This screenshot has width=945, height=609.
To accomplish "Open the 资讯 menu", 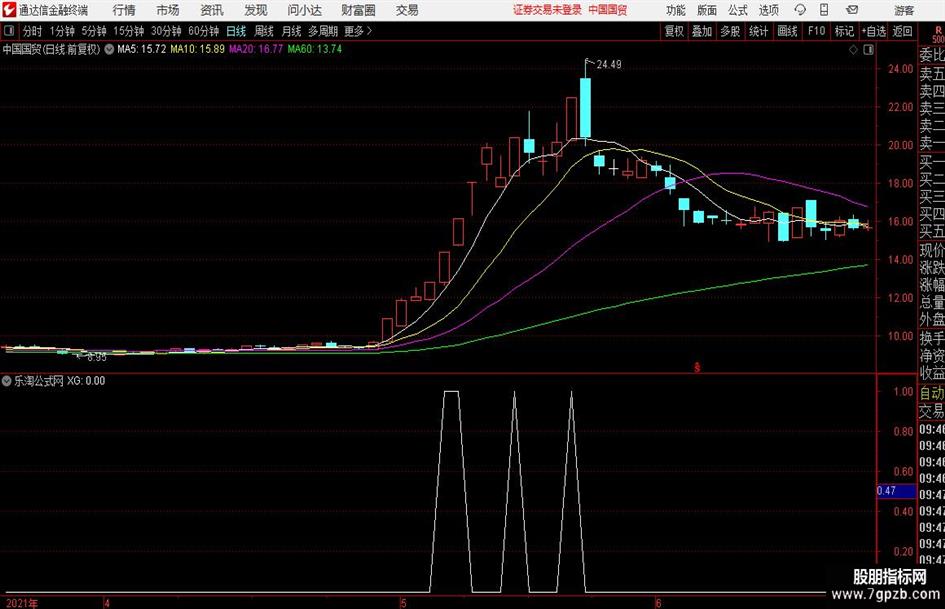I will [212, 10].
